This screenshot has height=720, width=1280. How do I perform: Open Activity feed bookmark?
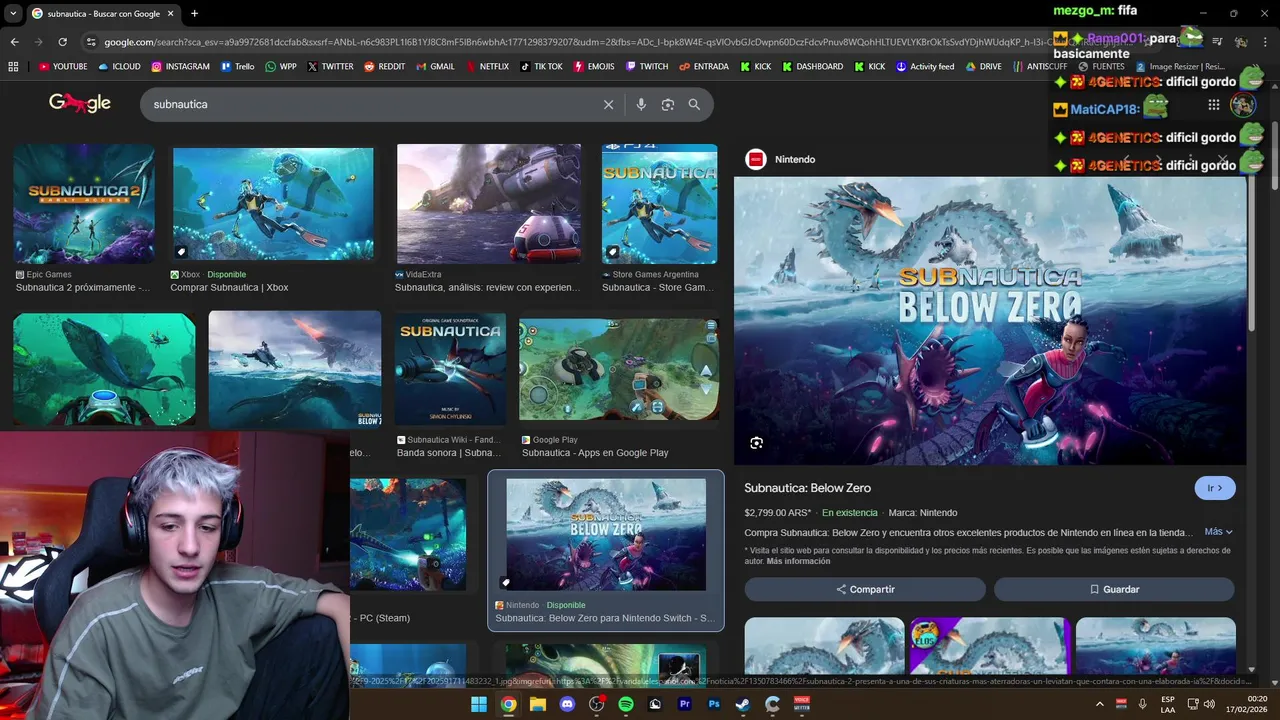pos(925,67)
